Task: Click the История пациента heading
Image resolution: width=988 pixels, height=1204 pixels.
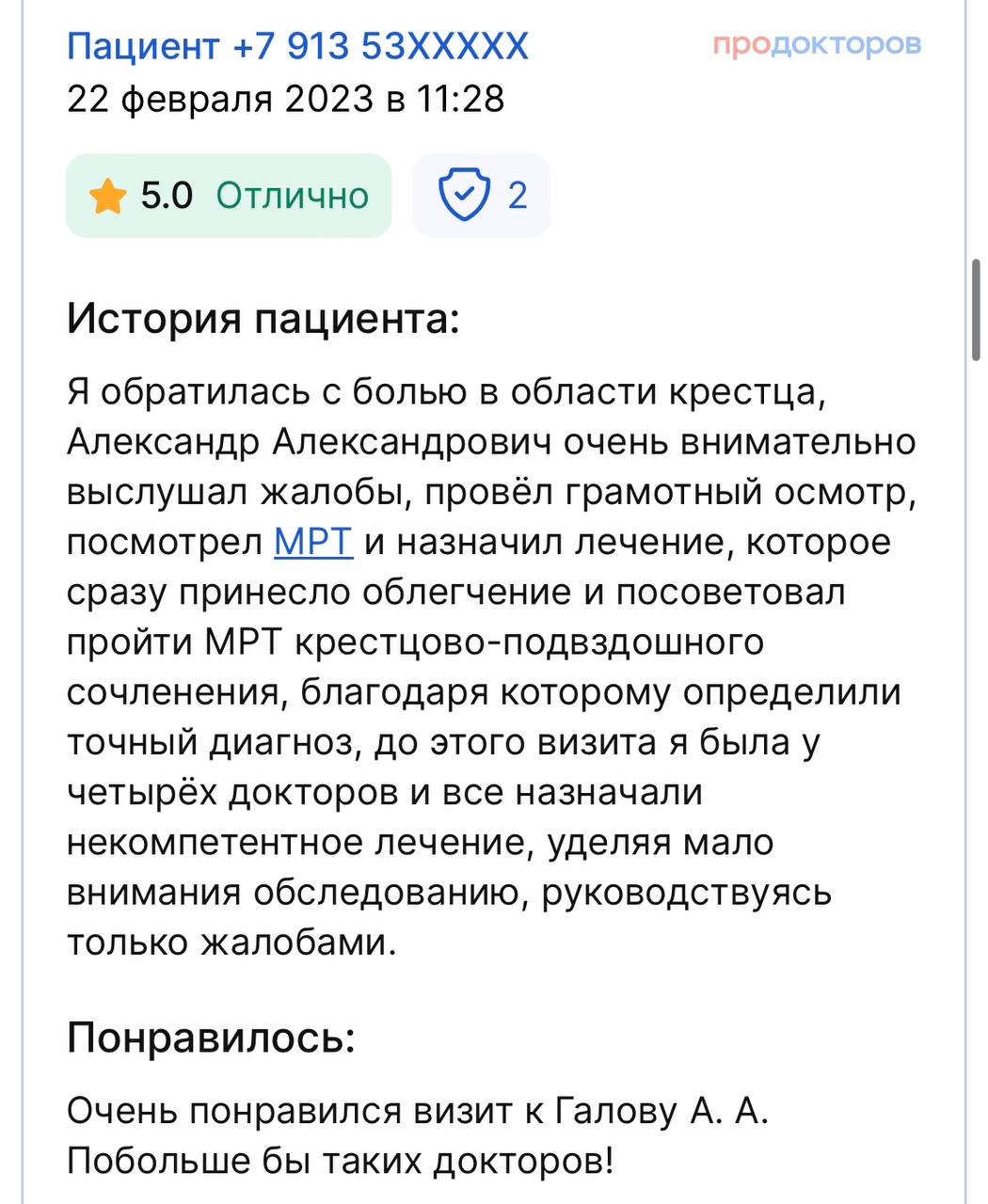Action: 263,320
